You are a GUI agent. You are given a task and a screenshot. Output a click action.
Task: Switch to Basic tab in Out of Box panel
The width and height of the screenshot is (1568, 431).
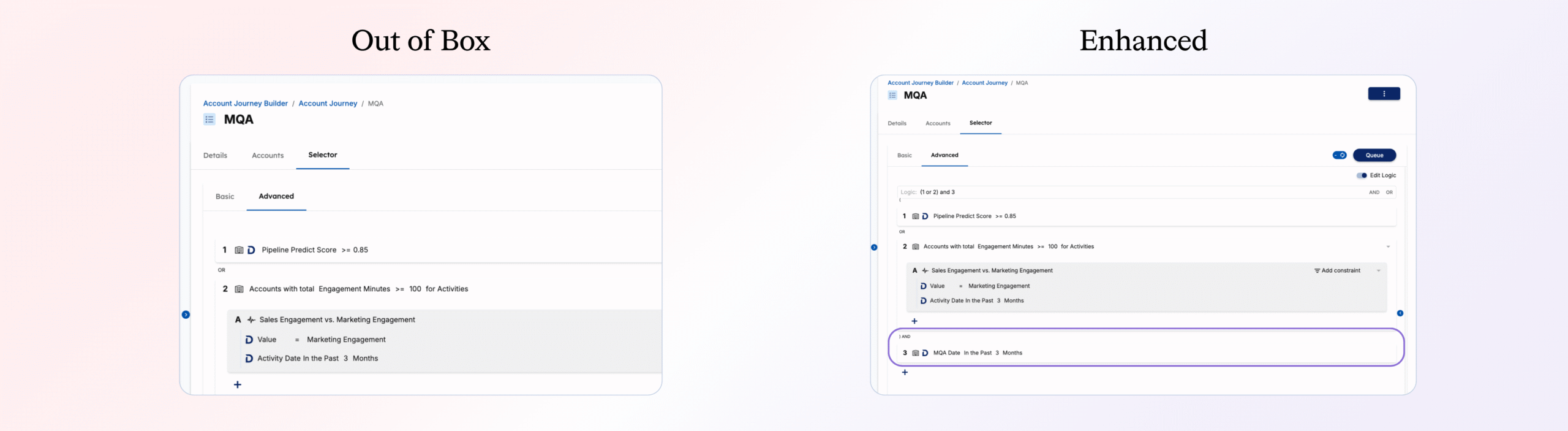click(225, 197)
